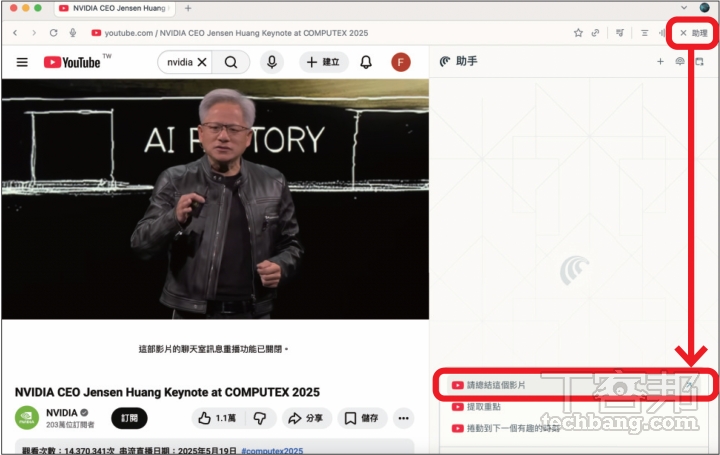This screenshot has width=720, height=455.
Task: Click the YouTube magnifier search button
Action: (231, 62)
